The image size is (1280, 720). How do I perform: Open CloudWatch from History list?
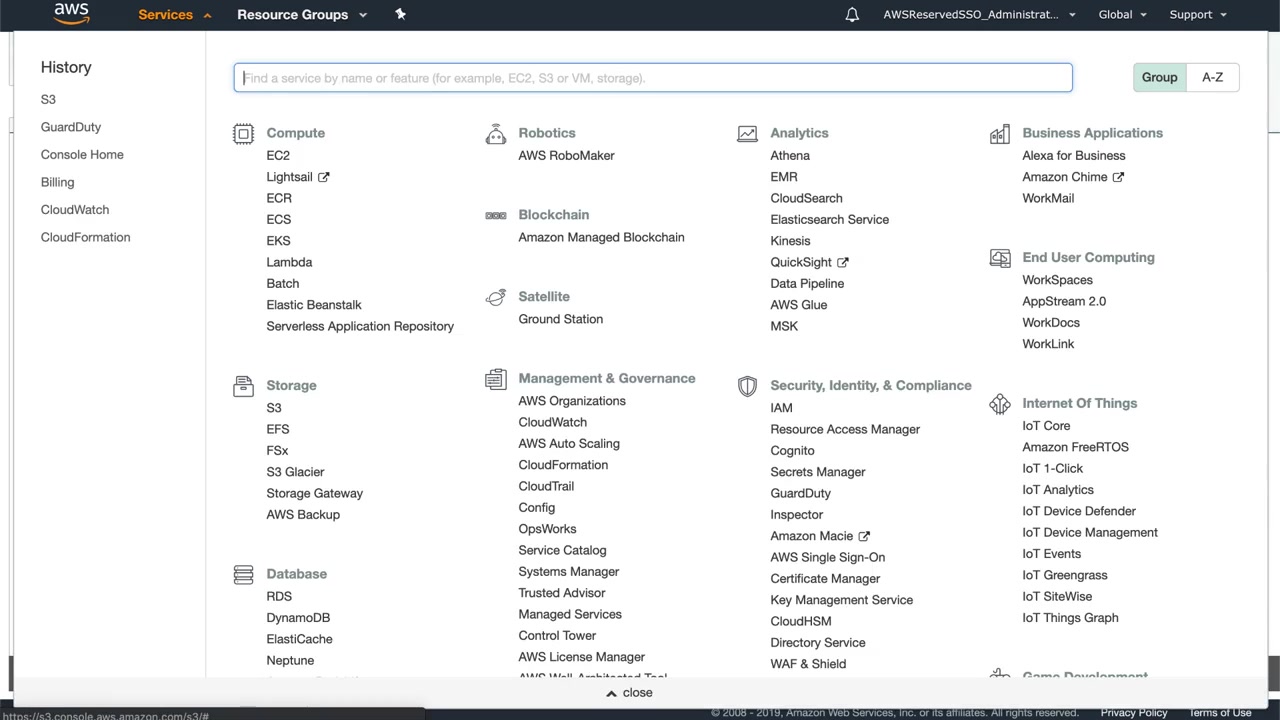75,210
